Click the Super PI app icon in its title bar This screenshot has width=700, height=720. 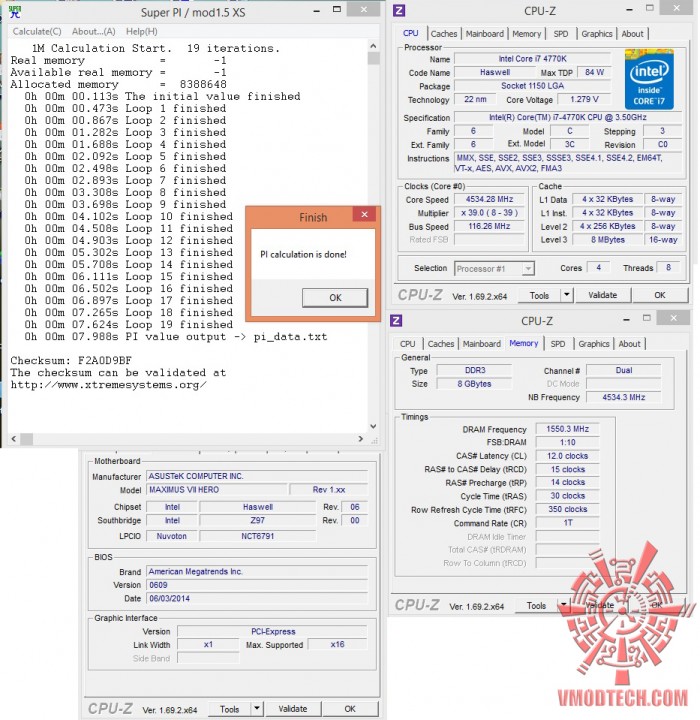[x=15, y=11]
